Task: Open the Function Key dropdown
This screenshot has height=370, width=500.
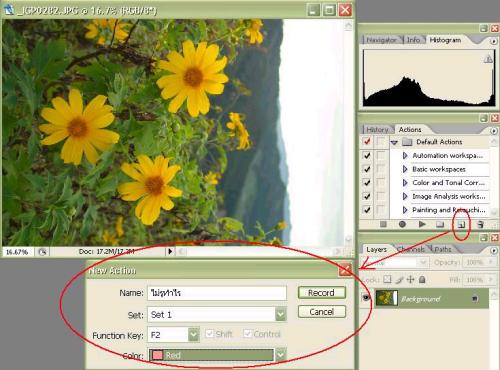Action: [x=194, y=335]
